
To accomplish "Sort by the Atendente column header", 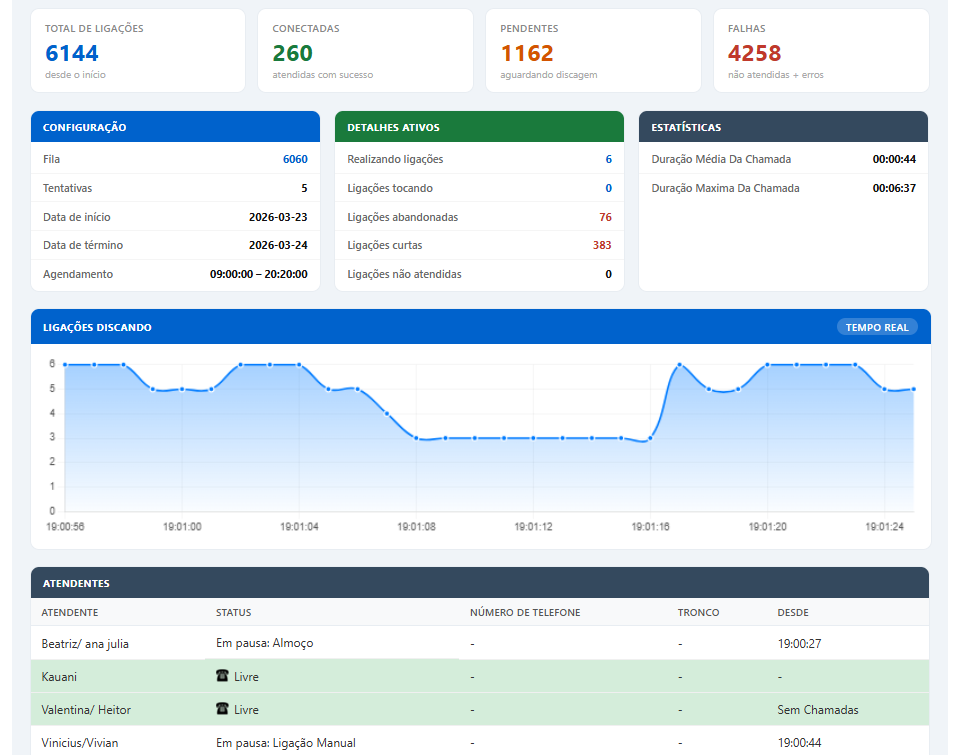I will point(70,612).
